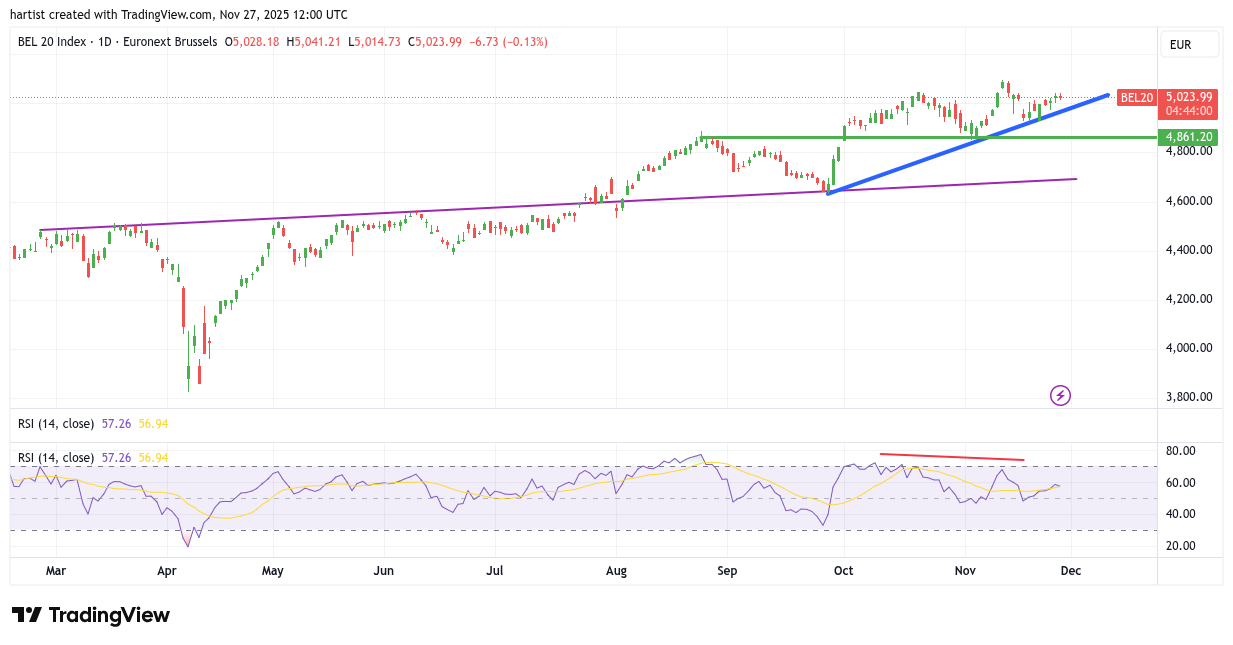Open the EUR currency selector
This screenshot has width=1233, height=645.
point(1188,45)
